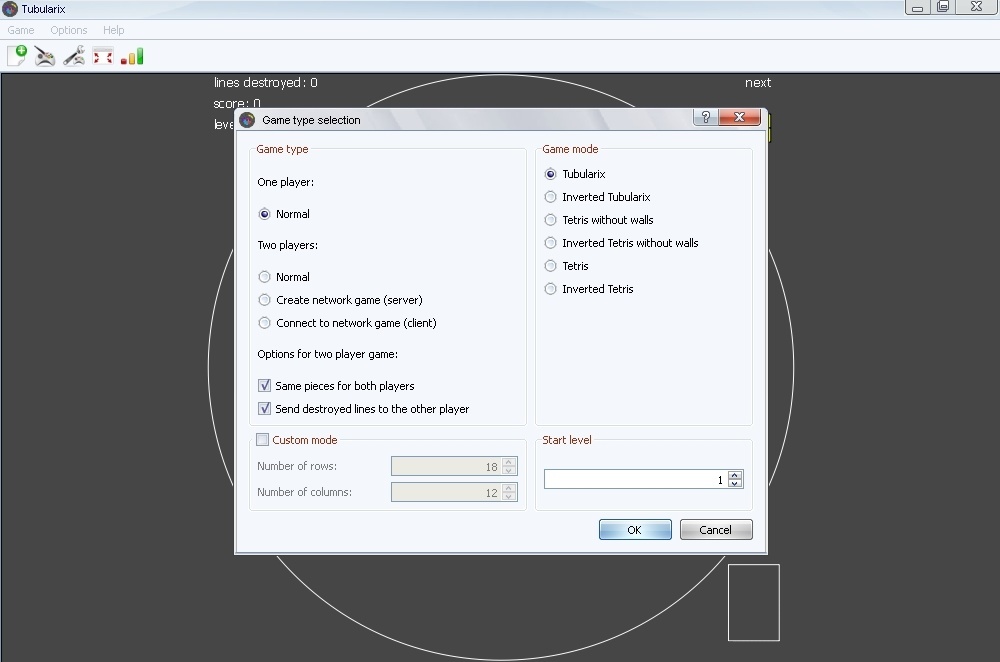Minimize the Tubularix main window
The width and height of the screenshot is (1000, 662).
tap(917, 7)
